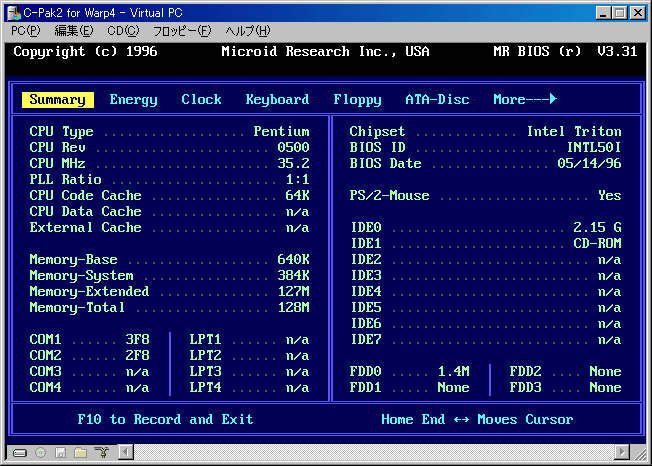652x466 pixels.
Task: Click the 'LPT3' label
Action: pos(205,371)
